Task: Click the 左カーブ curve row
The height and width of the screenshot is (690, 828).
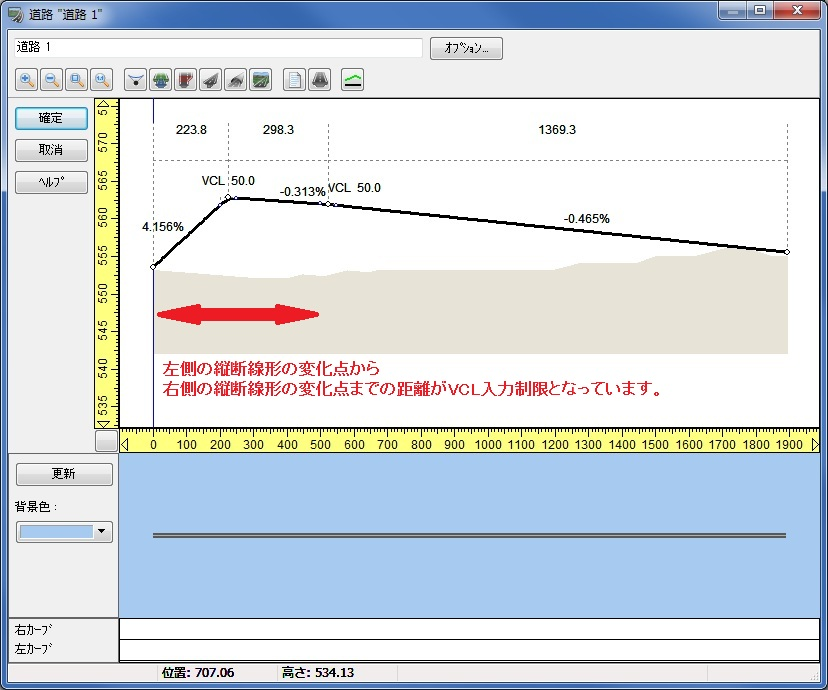Action: [x=469, y=650]
